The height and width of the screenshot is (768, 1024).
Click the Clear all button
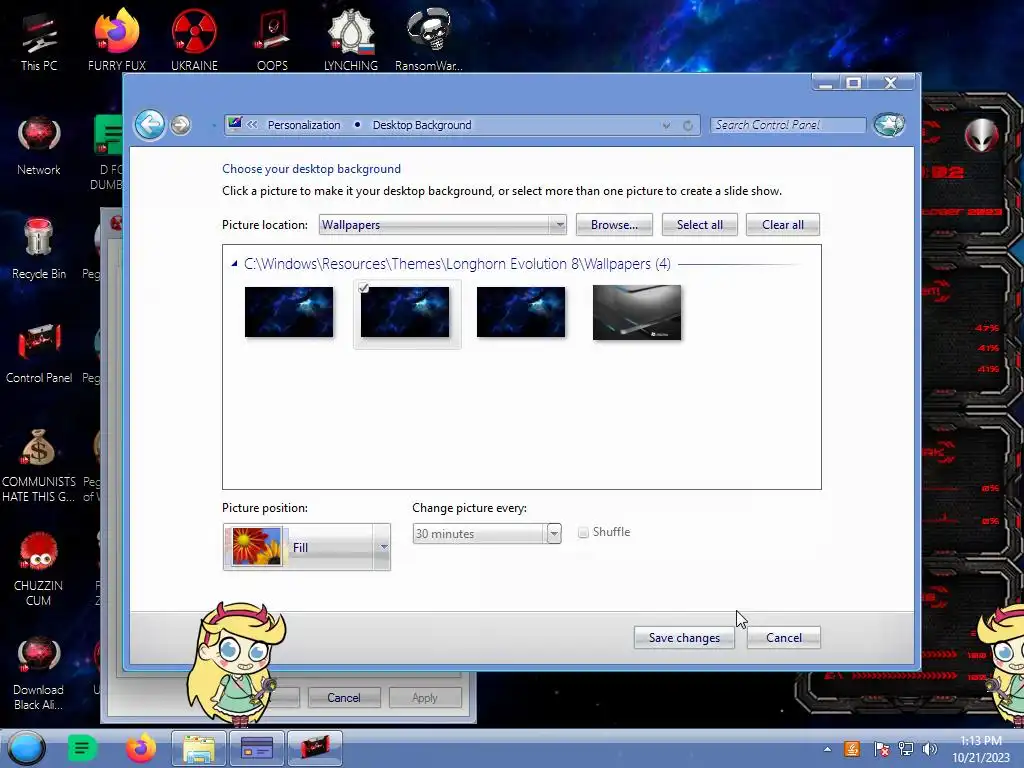[782, 225]
